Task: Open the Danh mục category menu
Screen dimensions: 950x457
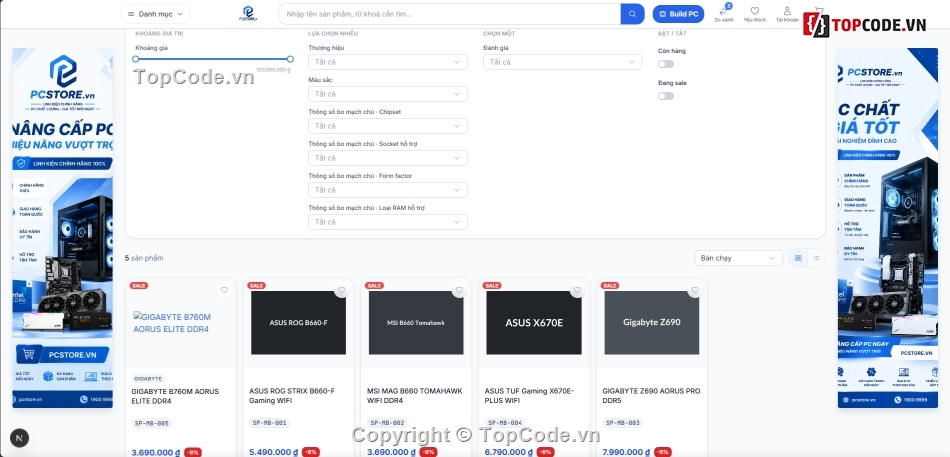Action: pos(155,14)
